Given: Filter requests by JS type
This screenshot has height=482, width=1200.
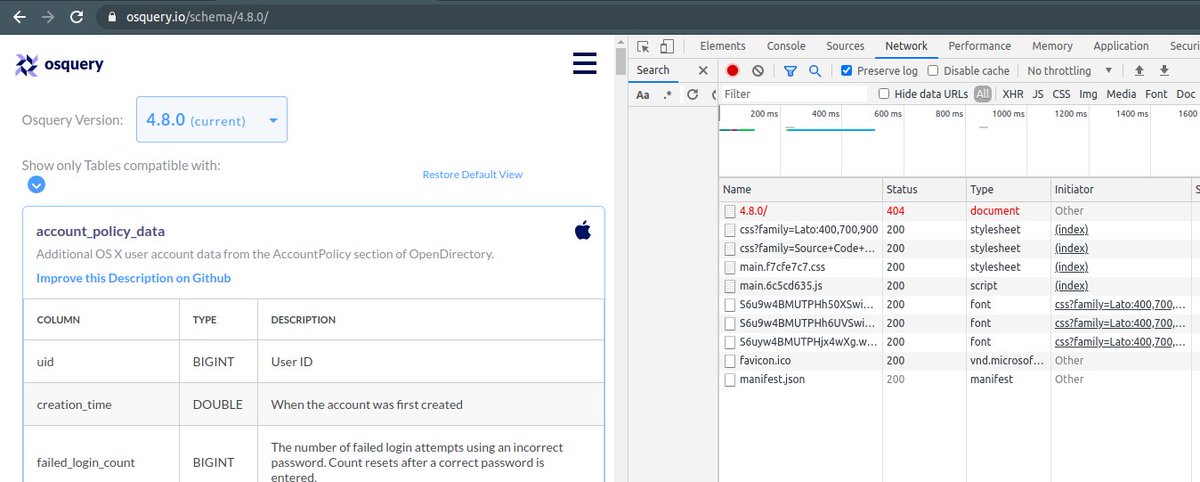Looking at the screenshot, I should pos(1038,94).
